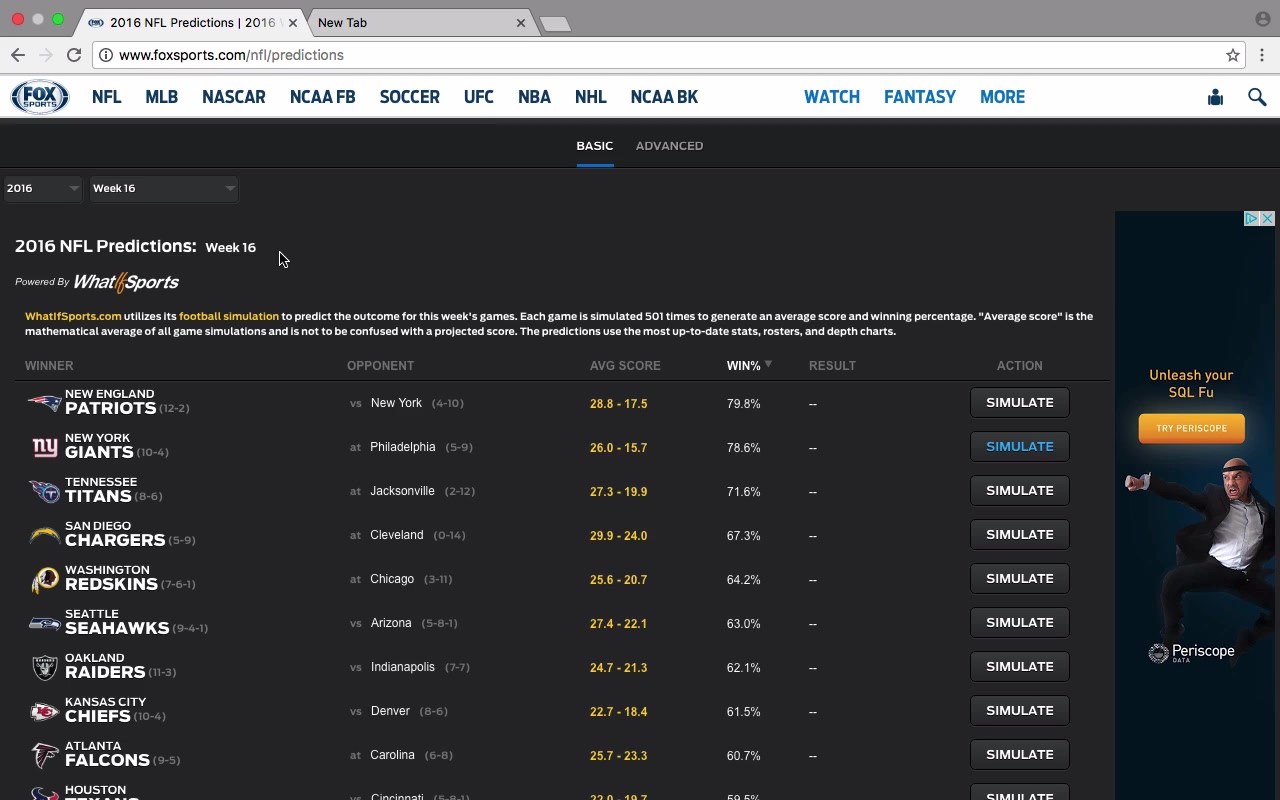
Task: Click the Tennessee Titans logo
Action: tap(44, 491)
